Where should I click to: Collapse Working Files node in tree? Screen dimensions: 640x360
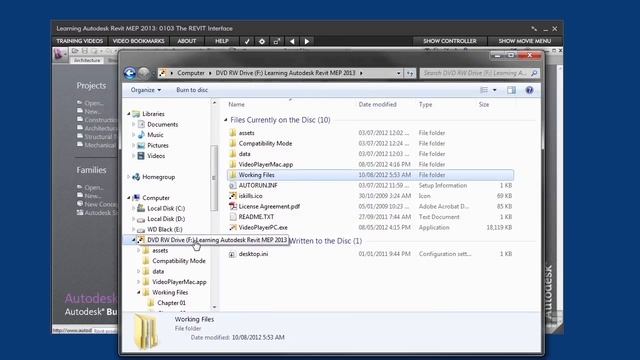click(139, 292)
